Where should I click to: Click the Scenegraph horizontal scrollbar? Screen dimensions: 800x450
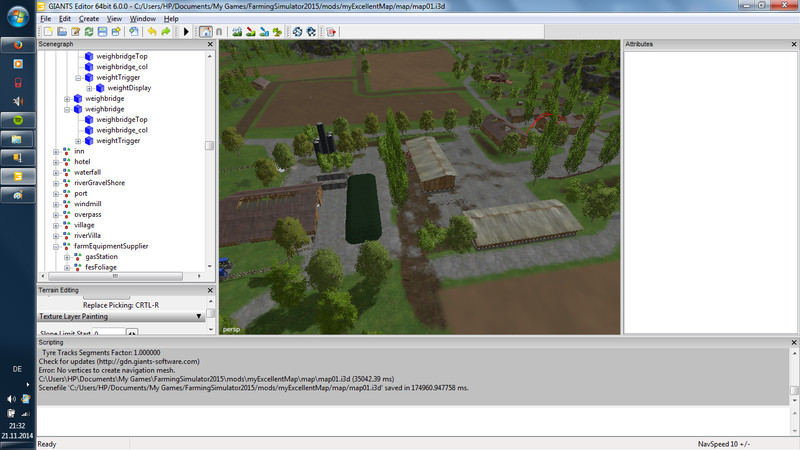pos(115,276)
